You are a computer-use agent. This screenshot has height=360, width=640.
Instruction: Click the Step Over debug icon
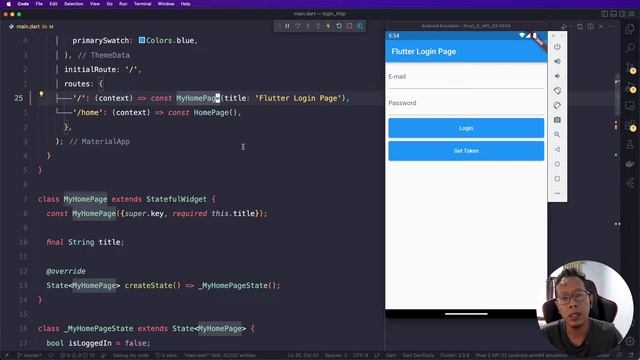pyautogui.click(x=298, y=26)
